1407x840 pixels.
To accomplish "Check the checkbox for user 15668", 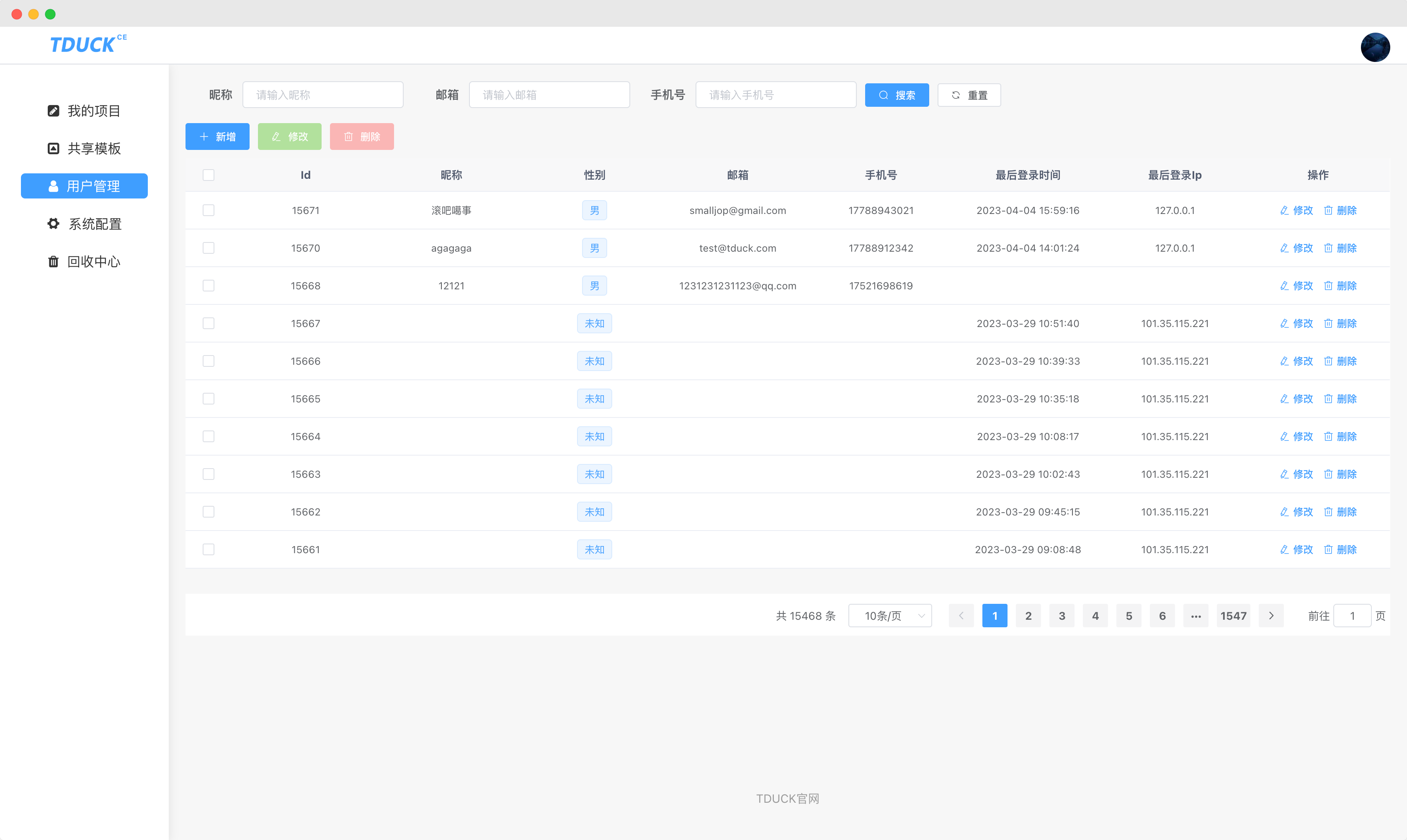I will pos(208,286).
